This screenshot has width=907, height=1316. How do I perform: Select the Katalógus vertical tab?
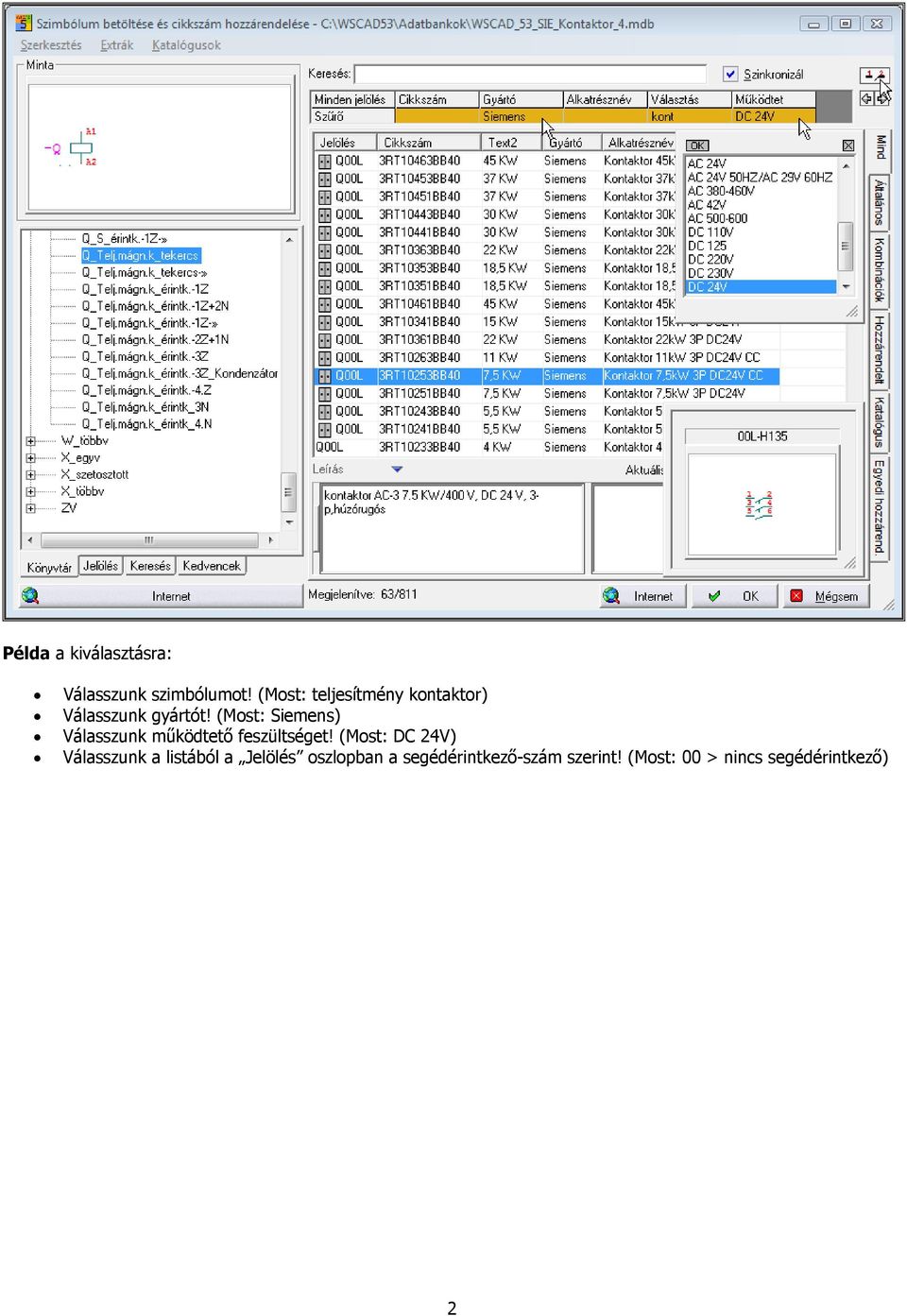pos(881,421)
